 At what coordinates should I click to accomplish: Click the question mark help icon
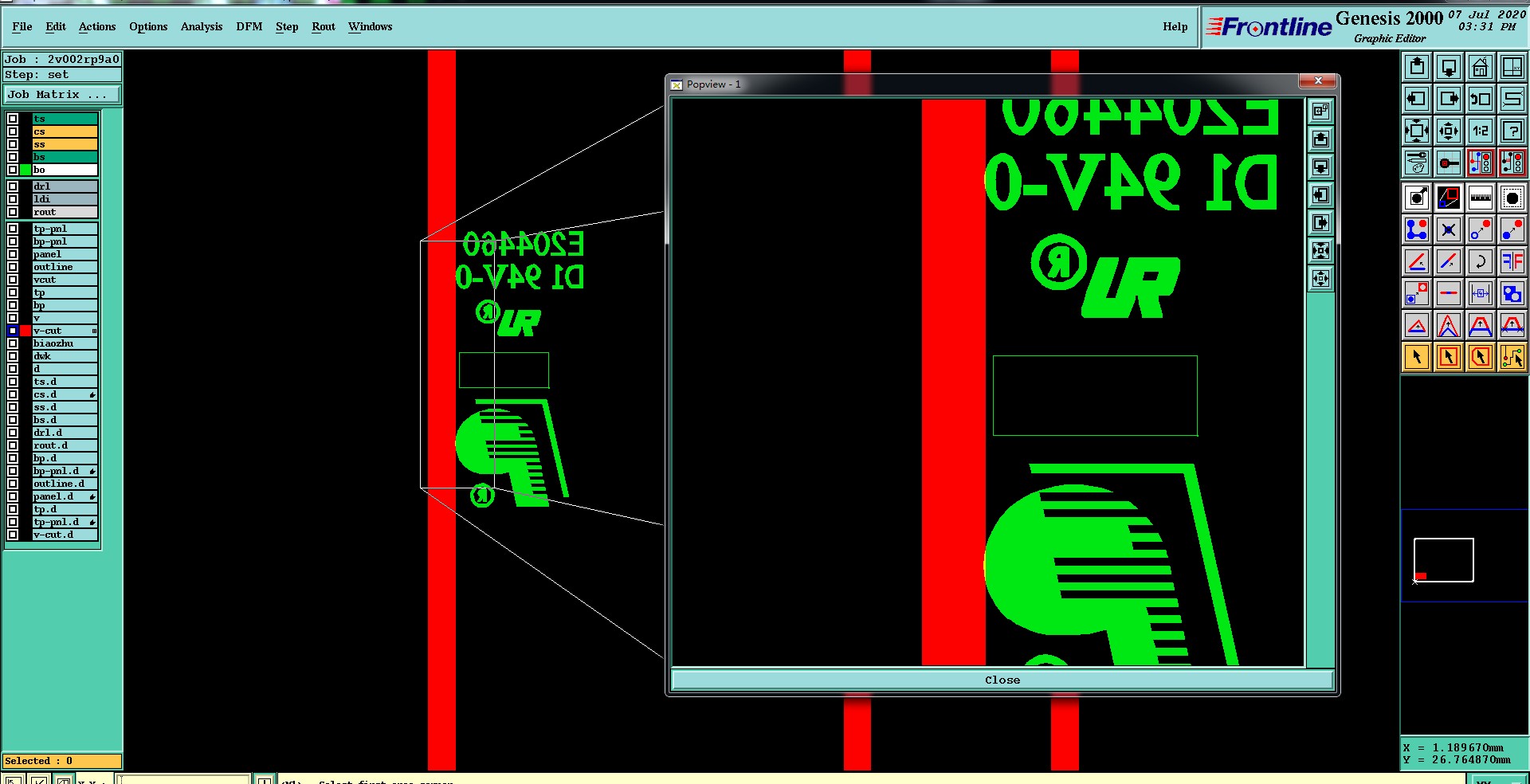pyautogui.click(x=1512, y=131)
